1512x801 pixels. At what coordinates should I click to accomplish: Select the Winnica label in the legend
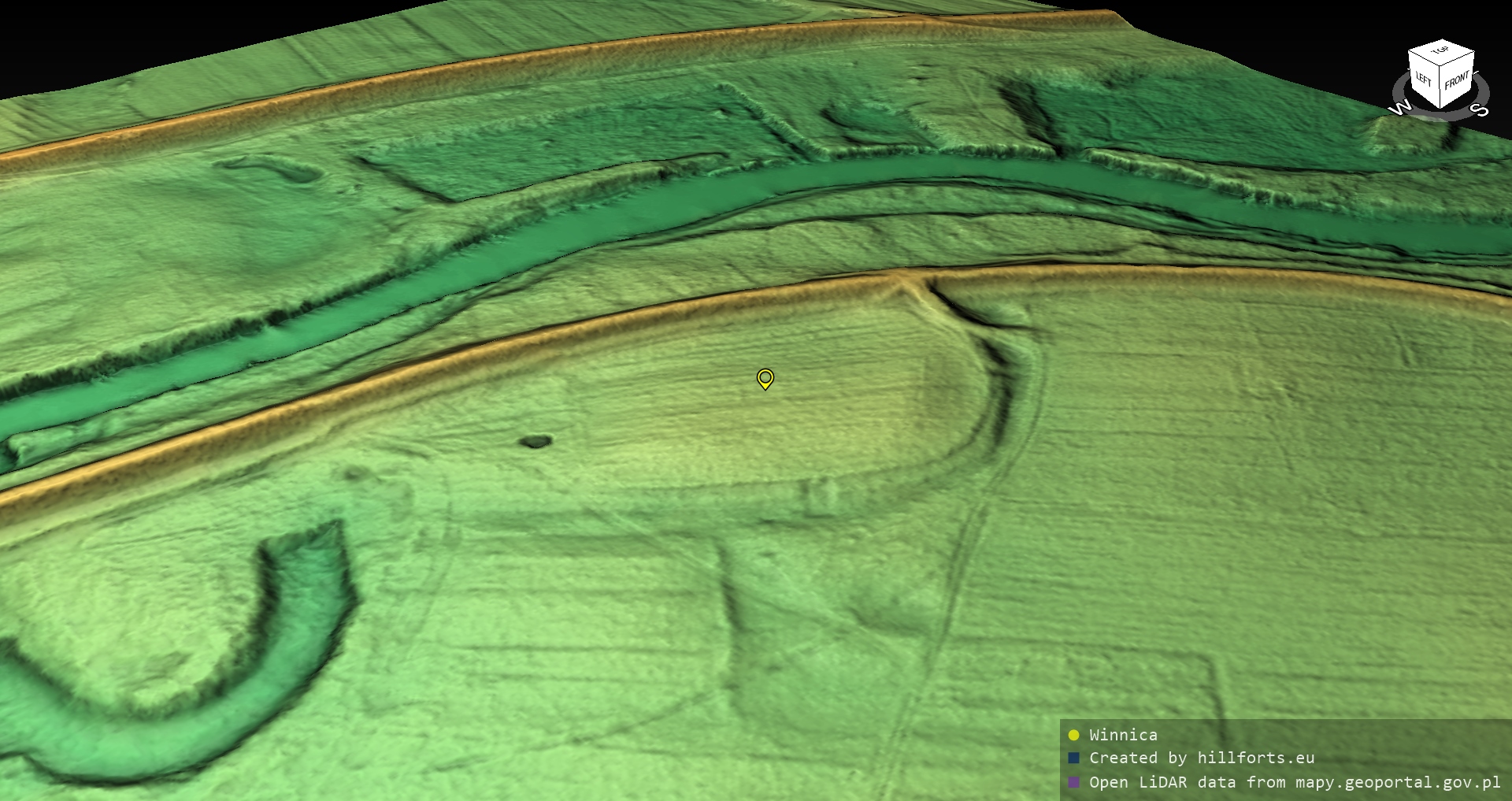point(1123,735)
